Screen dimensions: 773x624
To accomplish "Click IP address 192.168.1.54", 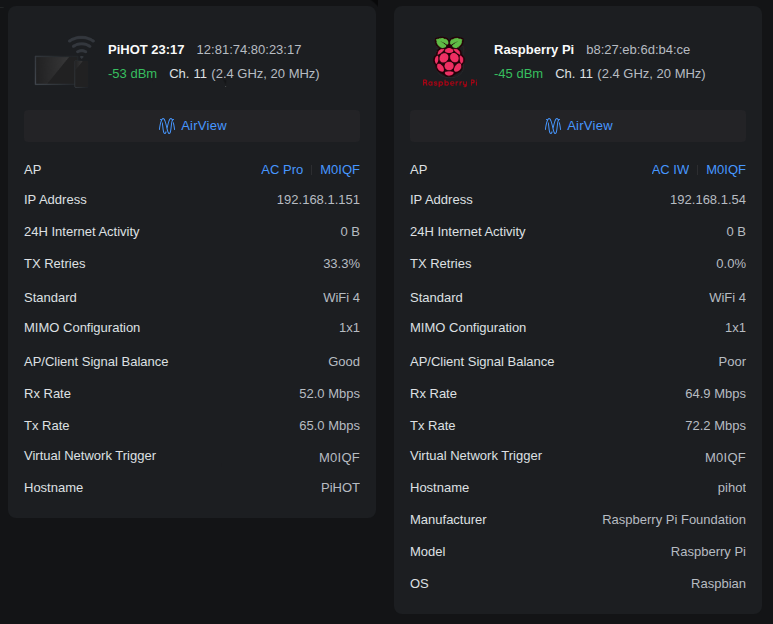I will (x=707, y=200).
